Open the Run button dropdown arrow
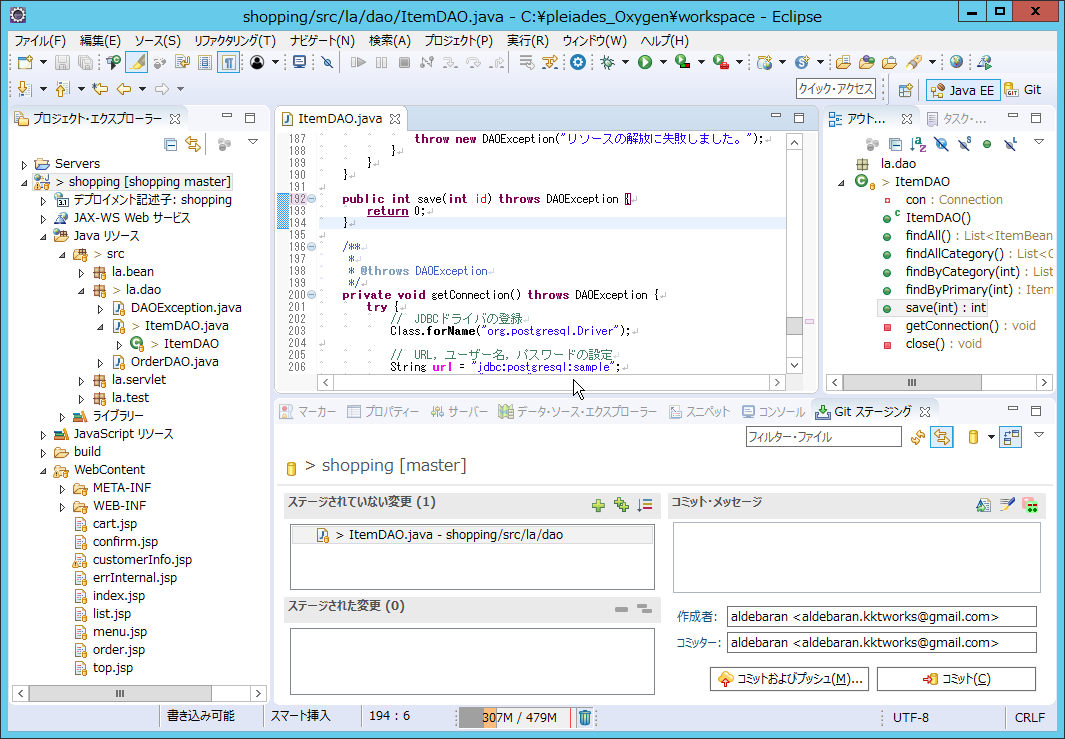 (x=663, y=62)
